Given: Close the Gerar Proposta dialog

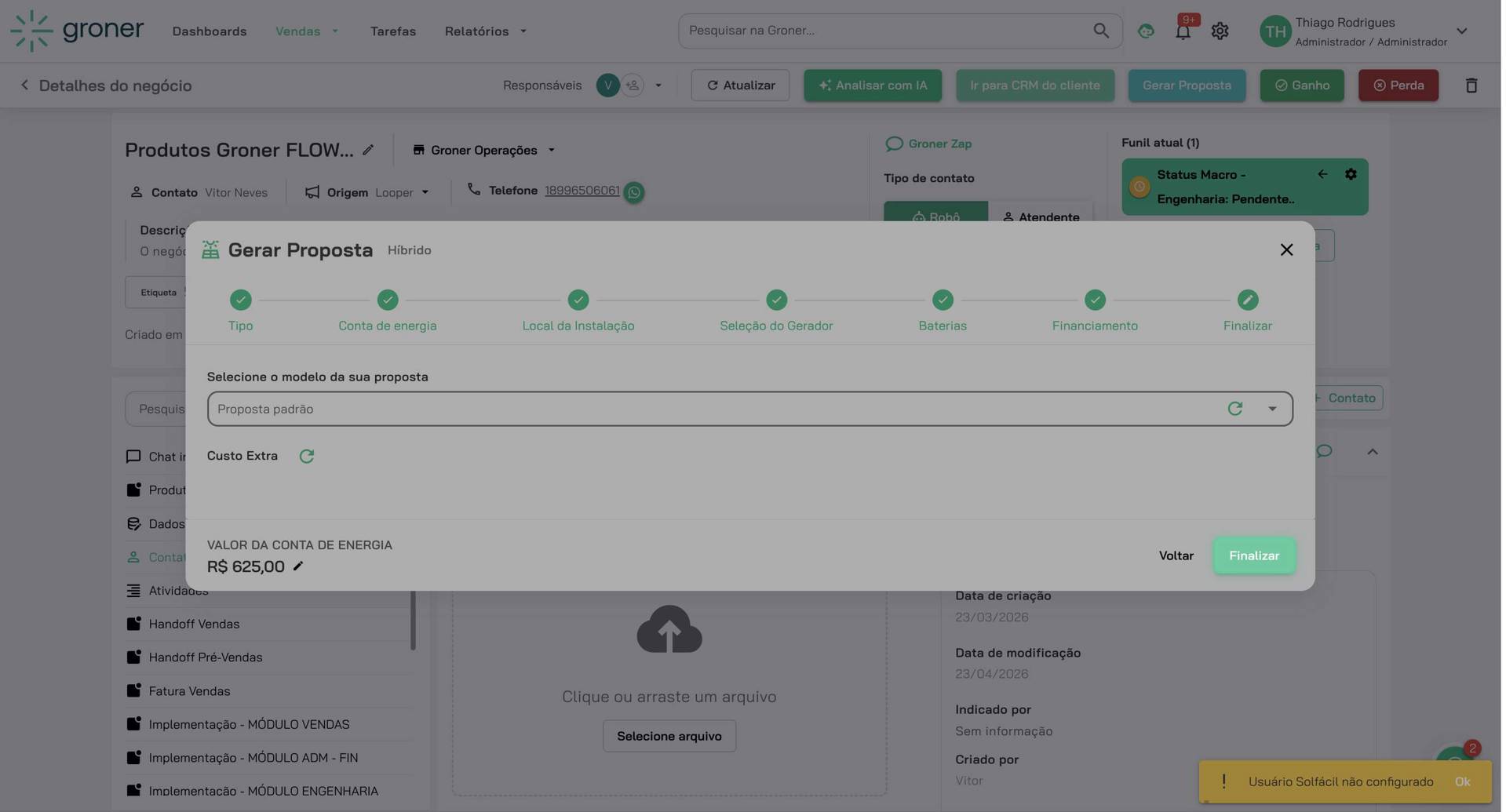Looking at the screenshot, I should [x=1286, y=250].
